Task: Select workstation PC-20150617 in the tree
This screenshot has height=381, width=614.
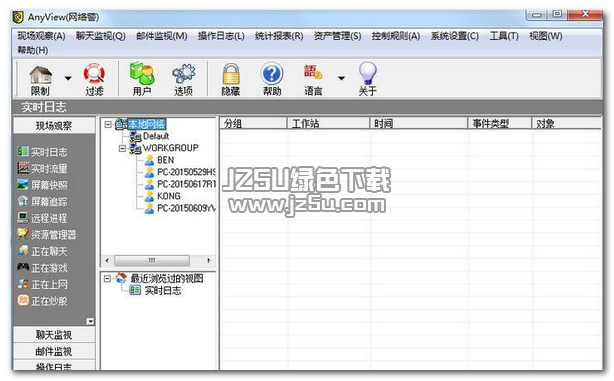Action: (x=186, y=184)
